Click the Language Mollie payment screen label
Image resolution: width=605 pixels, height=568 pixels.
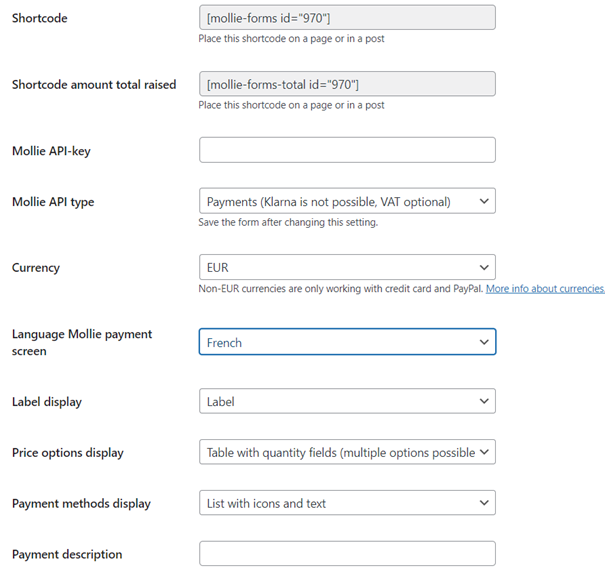82,342
